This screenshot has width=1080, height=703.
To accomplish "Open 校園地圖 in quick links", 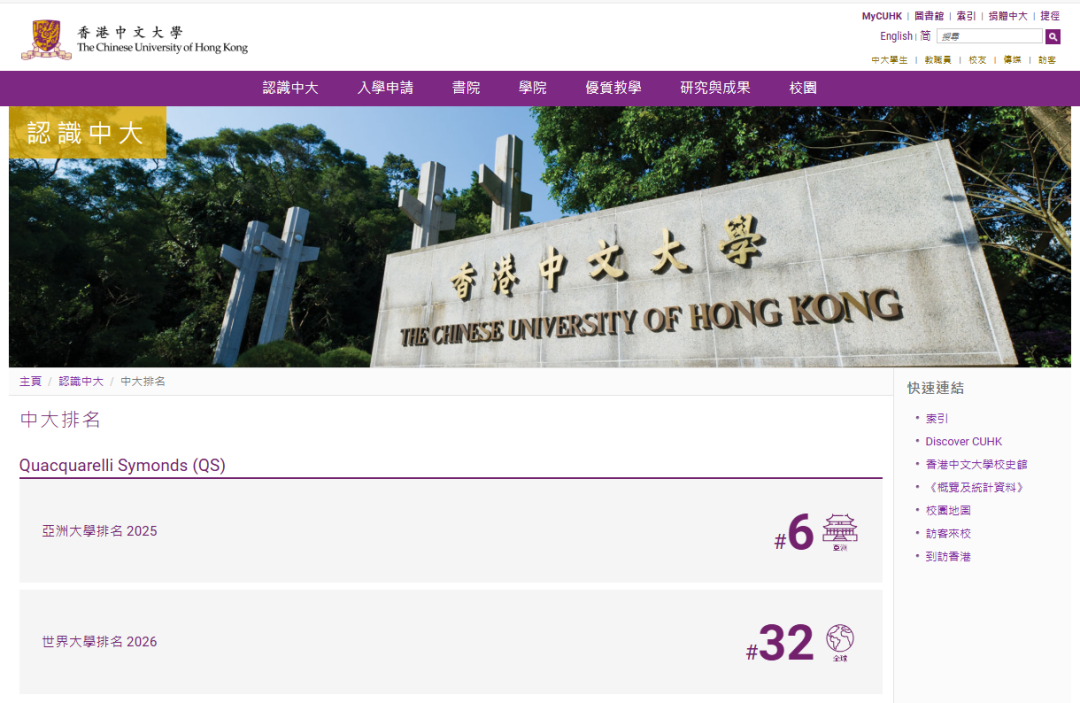I will [948, 510].
